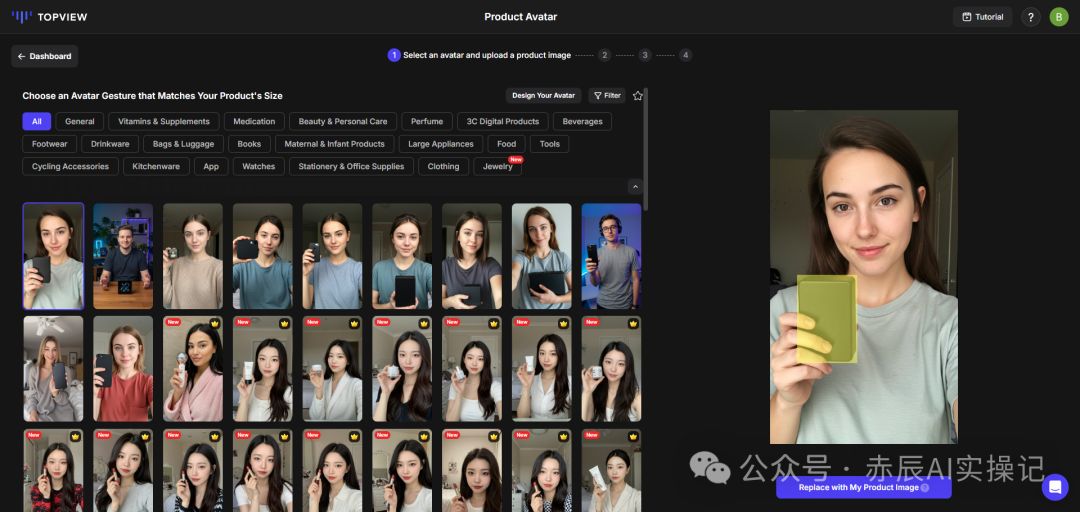Select the Perfume category
Screen dimensions: 1080x512
pyautogui.click(x=427, y=121)
